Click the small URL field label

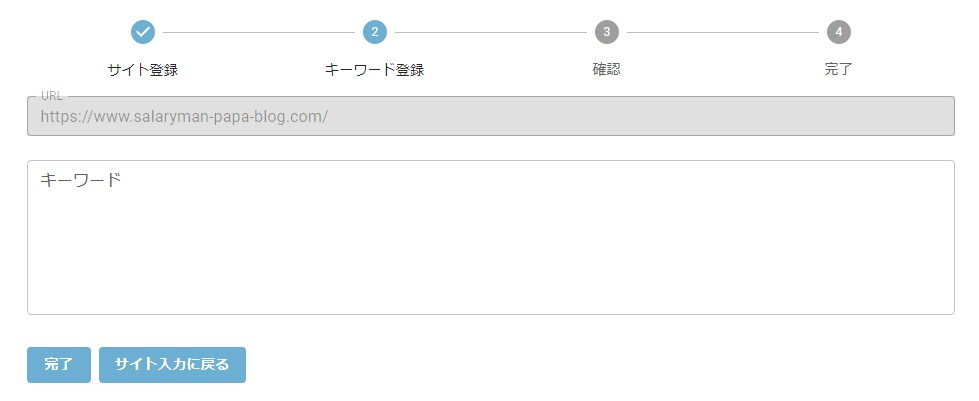(51, 96)
